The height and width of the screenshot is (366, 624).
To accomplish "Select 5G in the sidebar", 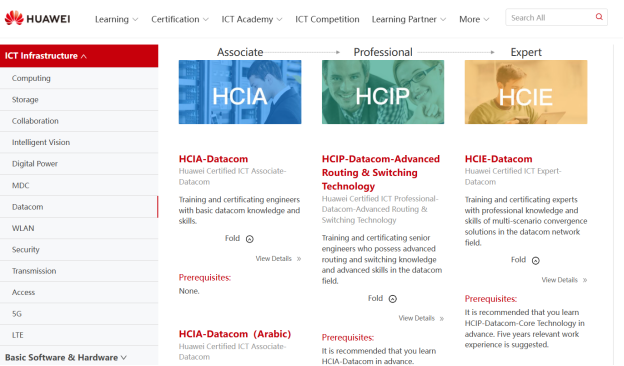I will (79, 314).
